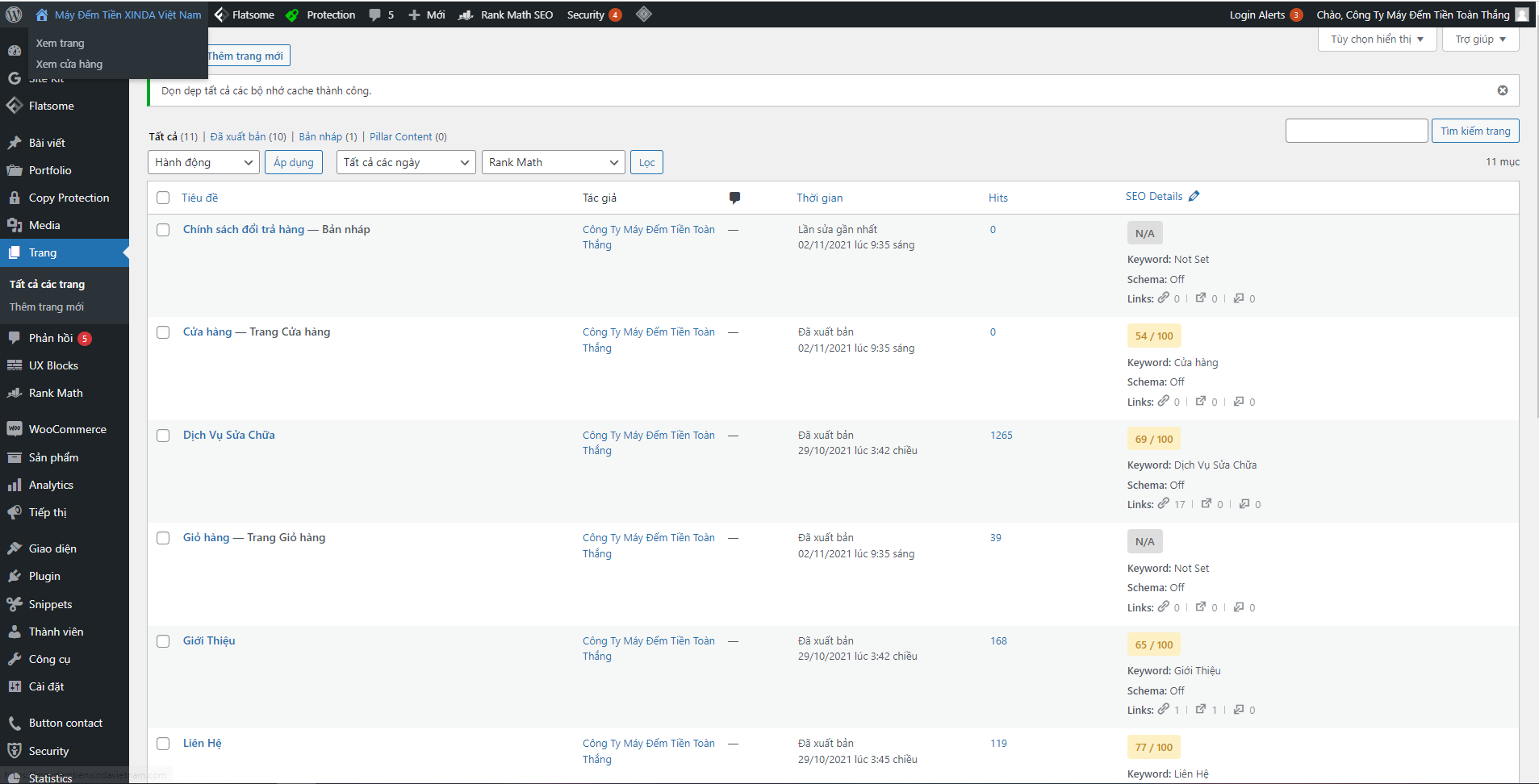This screenshot has width=1539, height=784.
Task: Open the Giới Thiệu page link
Action: [x=209, y=640]
